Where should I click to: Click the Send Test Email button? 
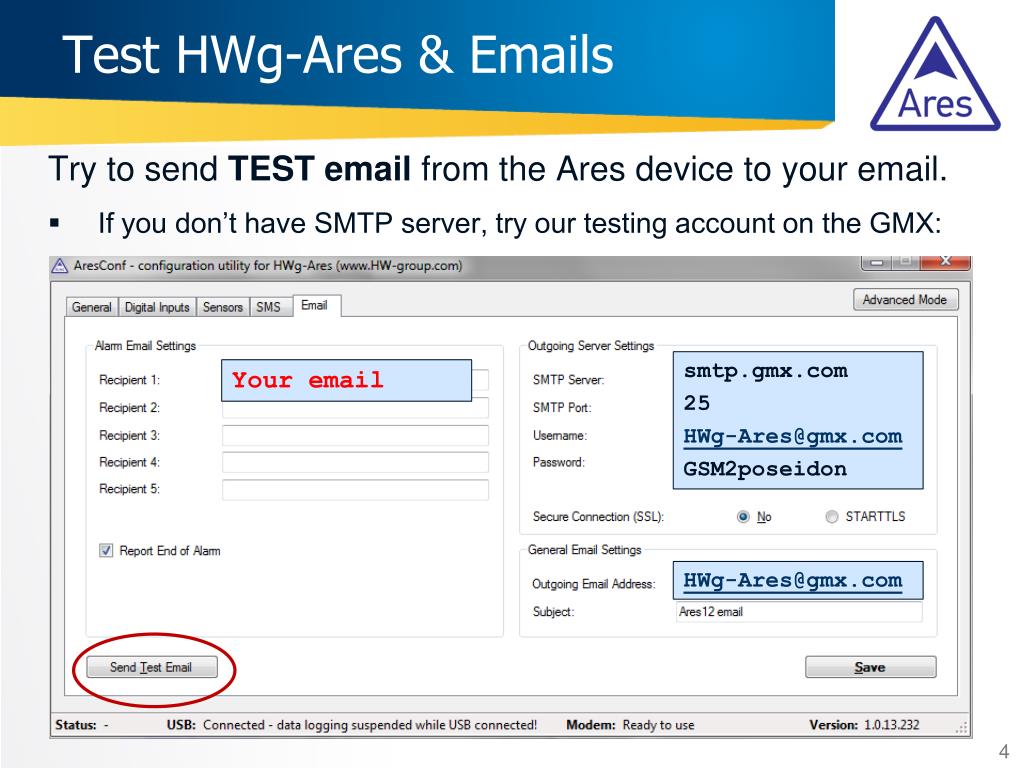[x=152, y=667]
